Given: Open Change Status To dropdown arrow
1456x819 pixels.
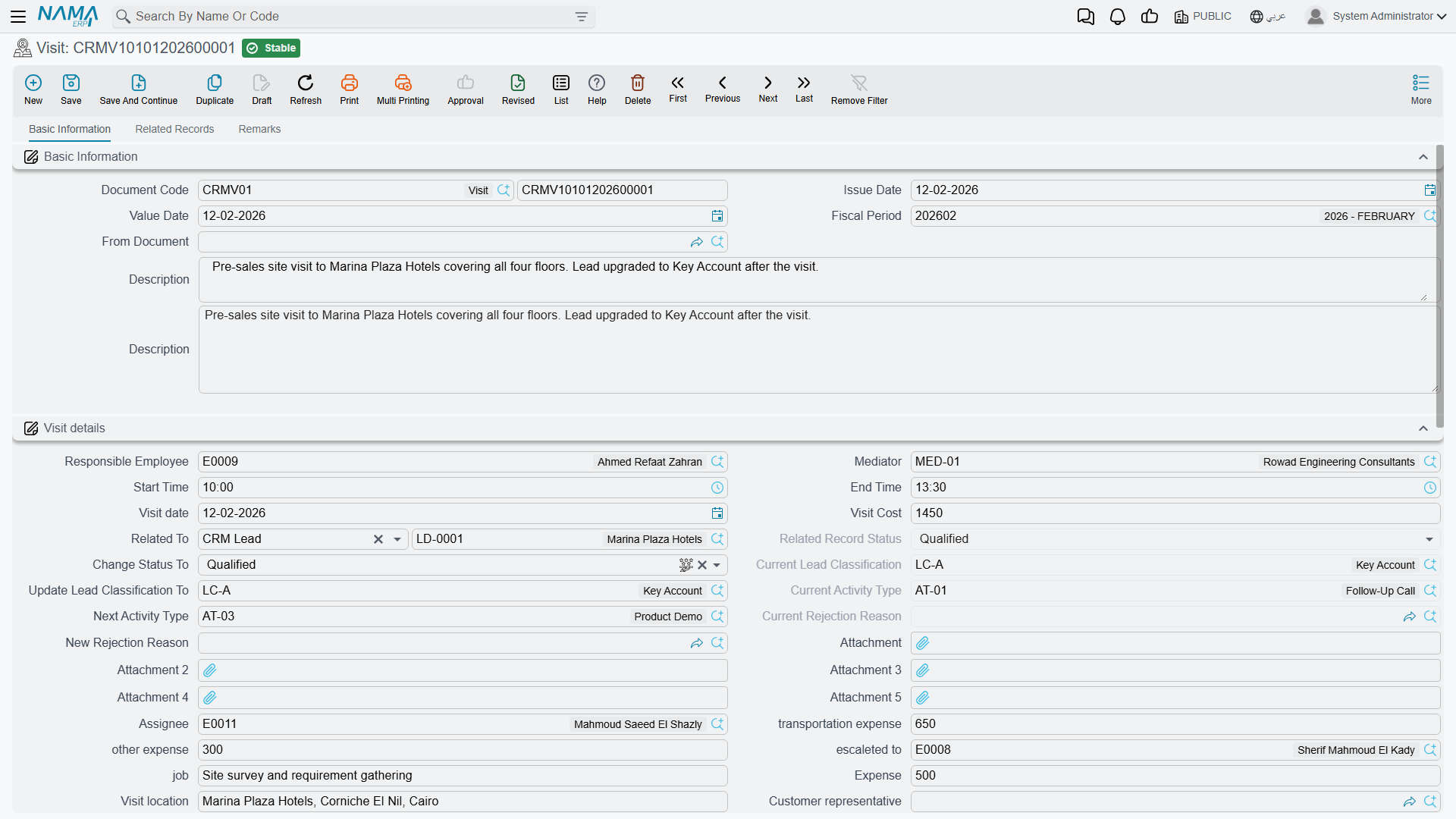Looking at the screenshot, I should coord(717,565).
